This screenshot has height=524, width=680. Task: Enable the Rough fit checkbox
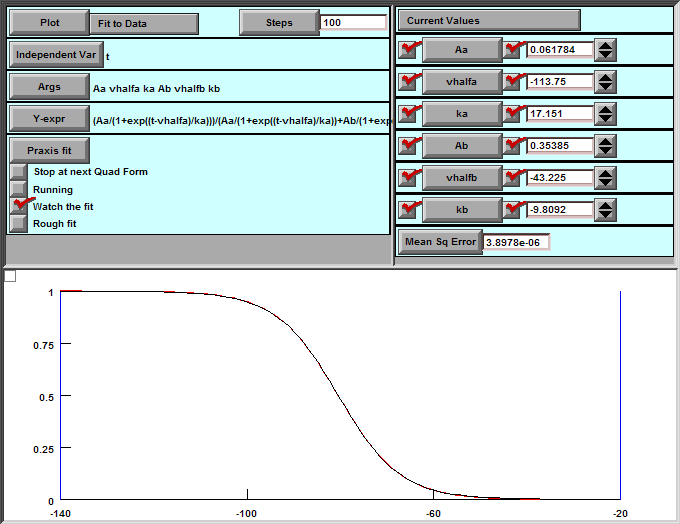point(18,223)
